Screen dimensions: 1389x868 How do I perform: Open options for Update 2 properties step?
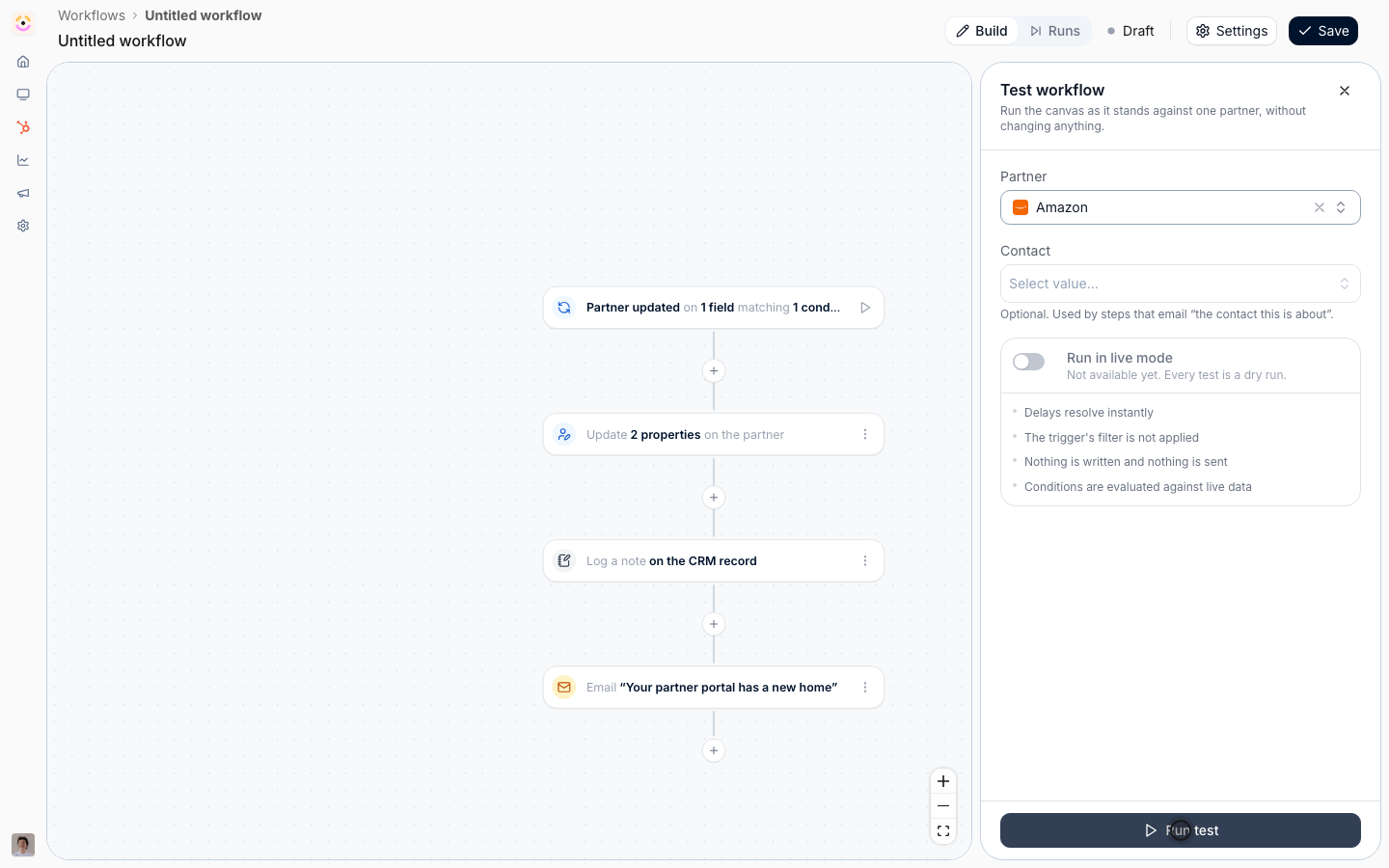point(865,435)
